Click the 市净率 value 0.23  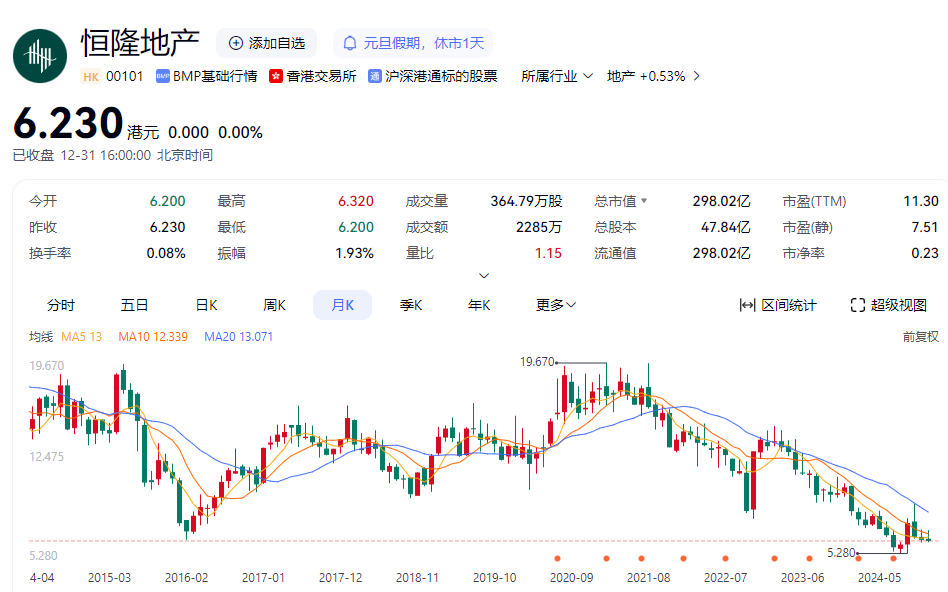pos(925,253)
